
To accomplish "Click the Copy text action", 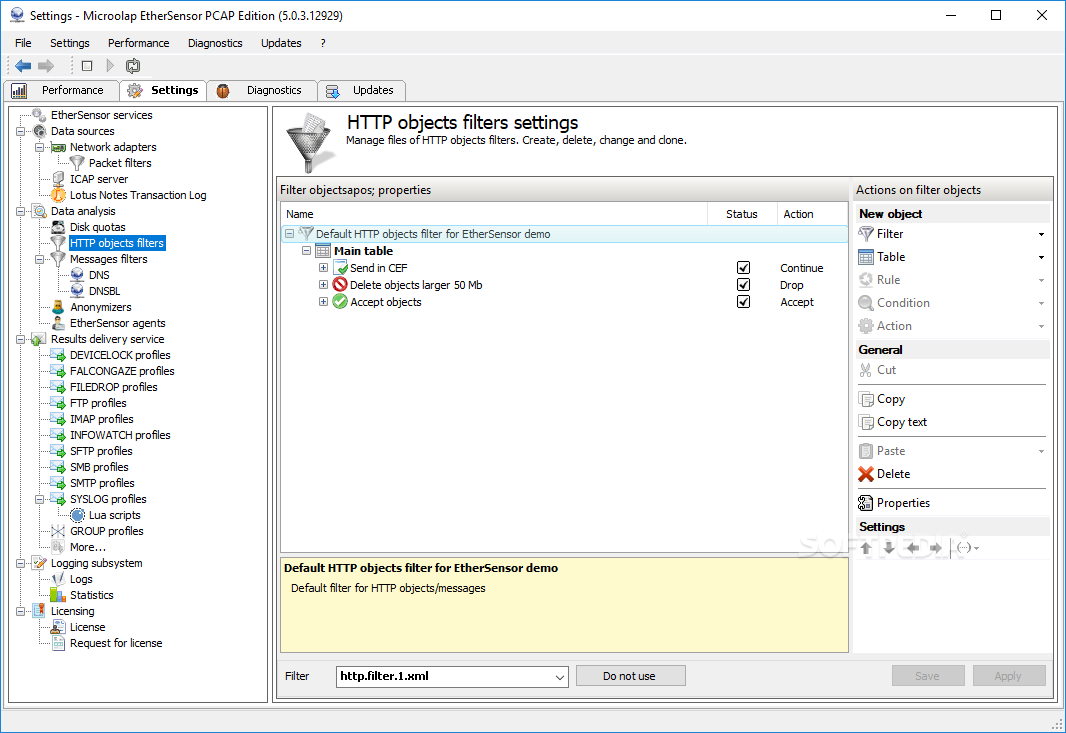I will pyautogui.click(x=901, y=422).
